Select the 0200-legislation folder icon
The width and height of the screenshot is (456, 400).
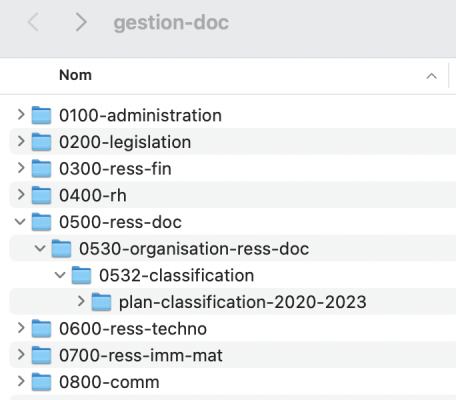[x=41, y=142]
